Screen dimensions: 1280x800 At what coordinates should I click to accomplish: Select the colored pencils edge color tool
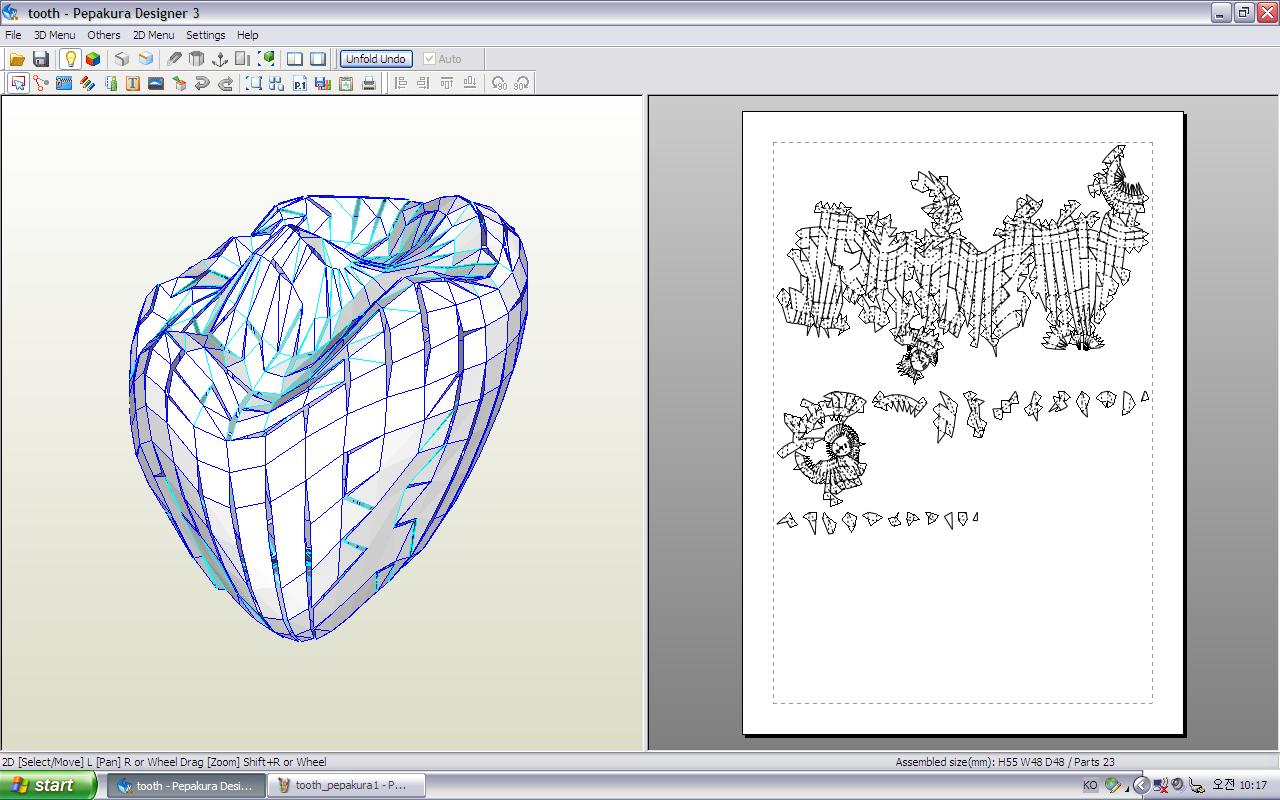point(87,84)
